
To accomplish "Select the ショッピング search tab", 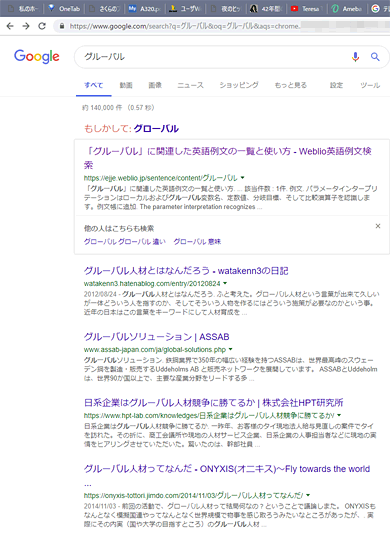I will click(239, 85).
